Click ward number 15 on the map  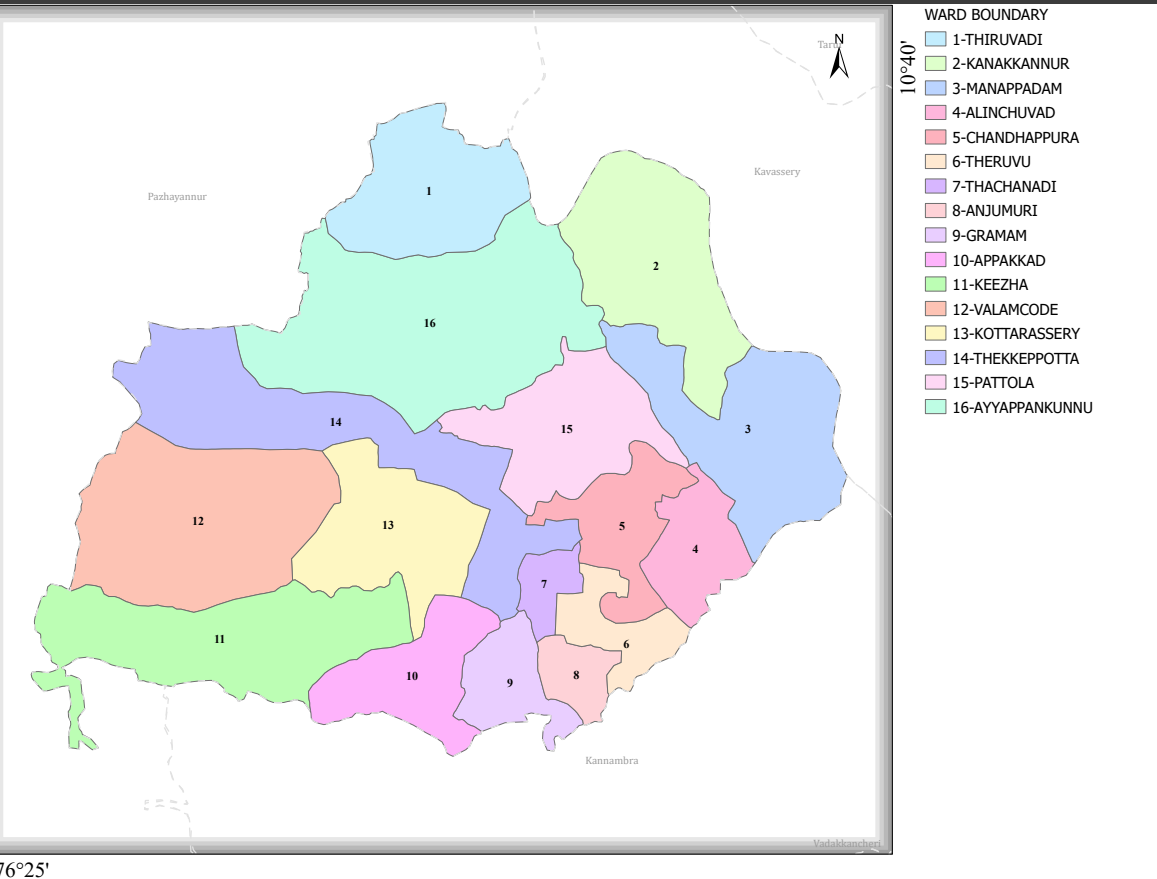(567, 429)
